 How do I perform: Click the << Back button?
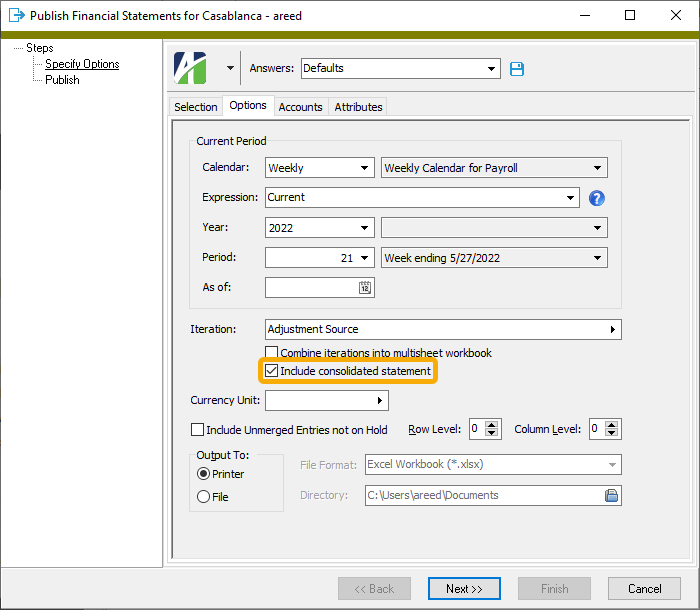[374, 589]
